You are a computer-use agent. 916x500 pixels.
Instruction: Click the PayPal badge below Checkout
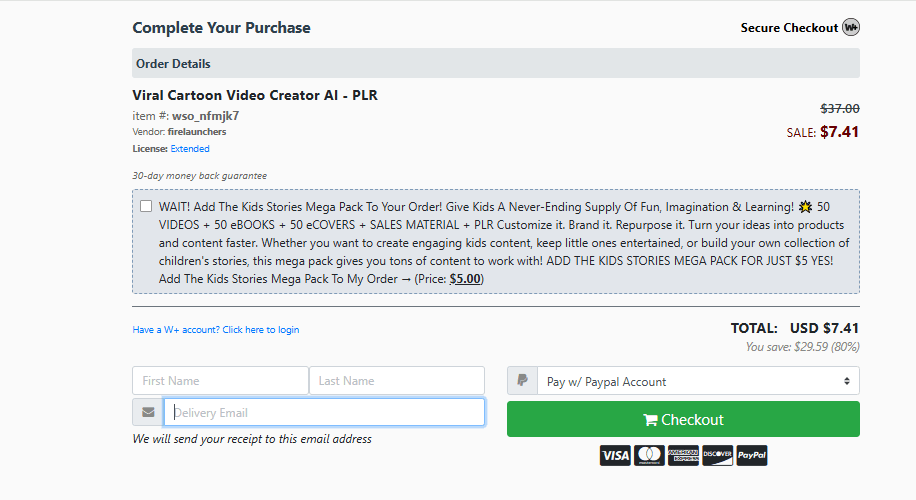752,456
